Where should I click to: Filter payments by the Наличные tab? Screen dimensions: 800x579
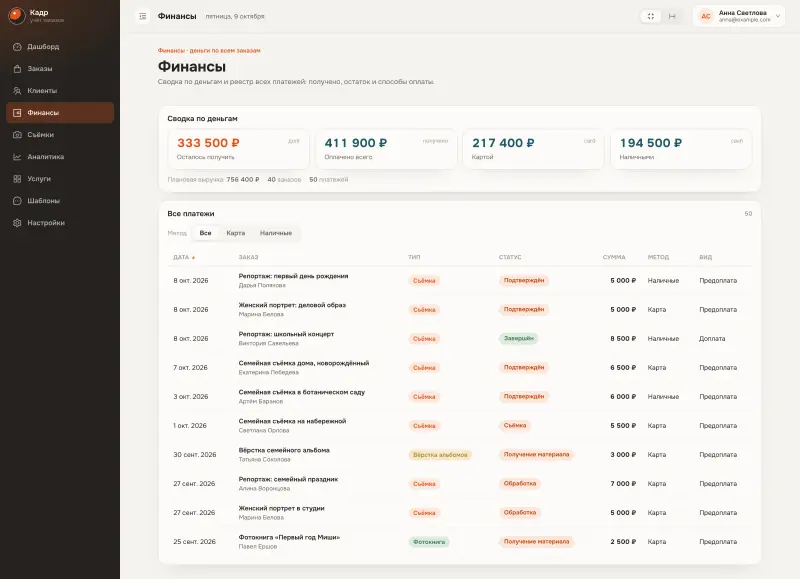[276, 233]
